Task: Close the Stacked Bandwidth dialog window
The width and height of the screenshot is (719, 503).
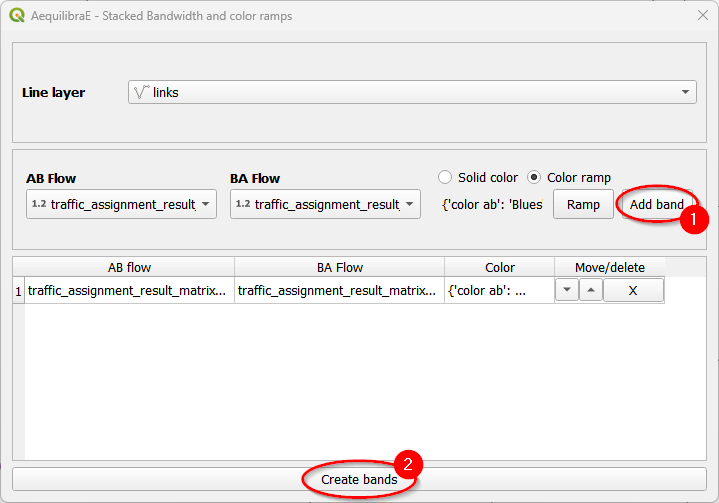Action: [x=702, y=16]
